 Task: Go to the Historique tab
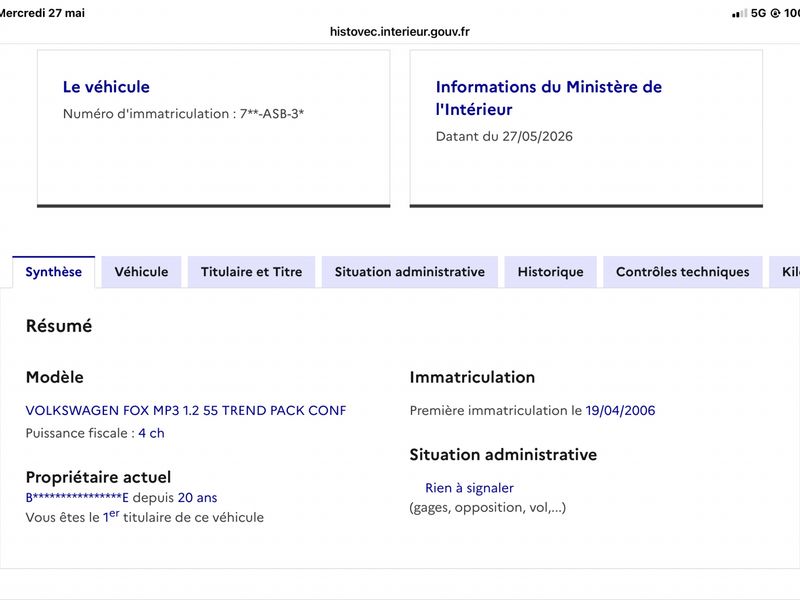(551, 272)
